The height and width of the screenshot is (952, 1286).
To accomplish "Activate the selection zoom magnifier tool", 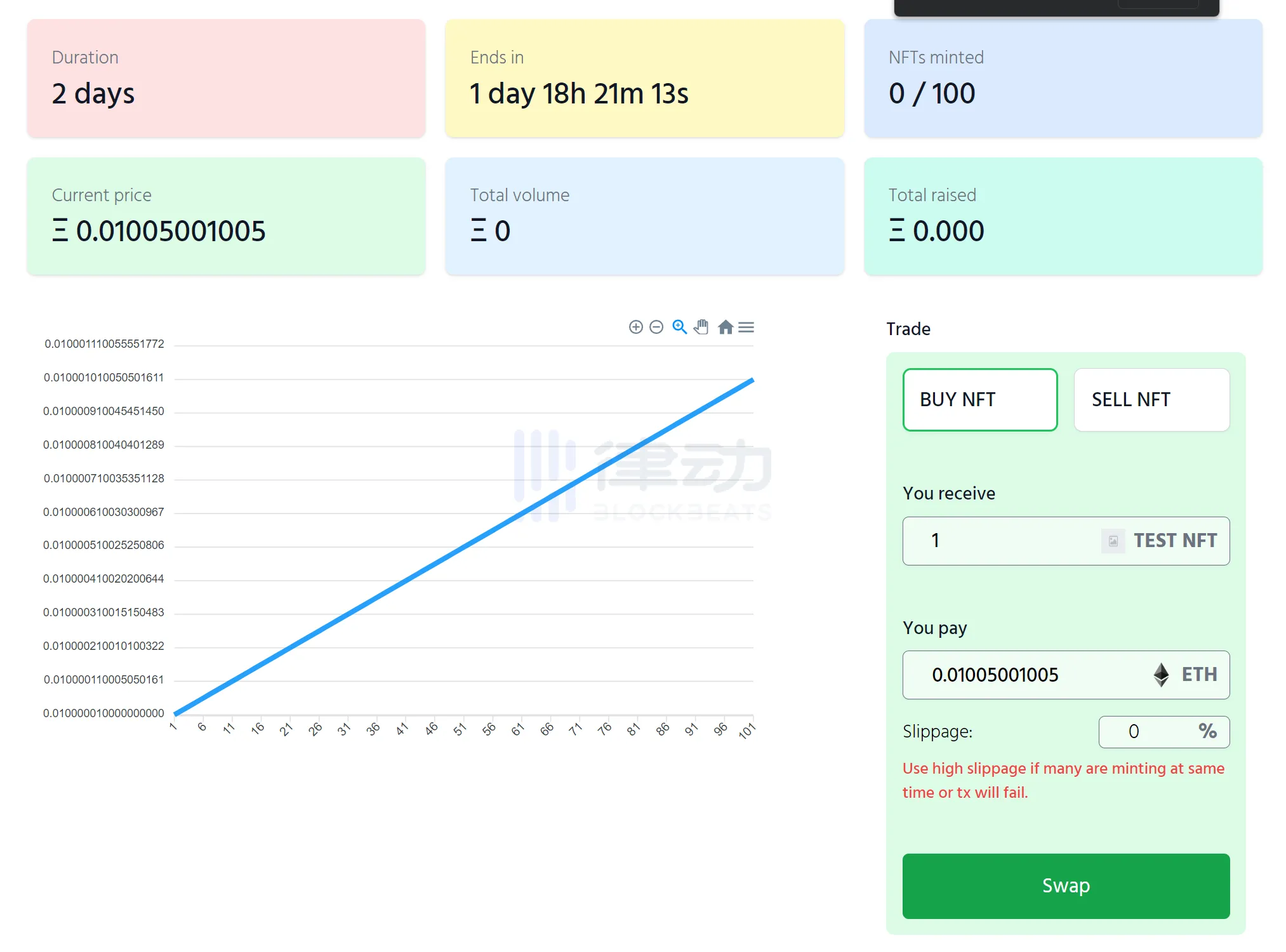I will pos(679,327).
